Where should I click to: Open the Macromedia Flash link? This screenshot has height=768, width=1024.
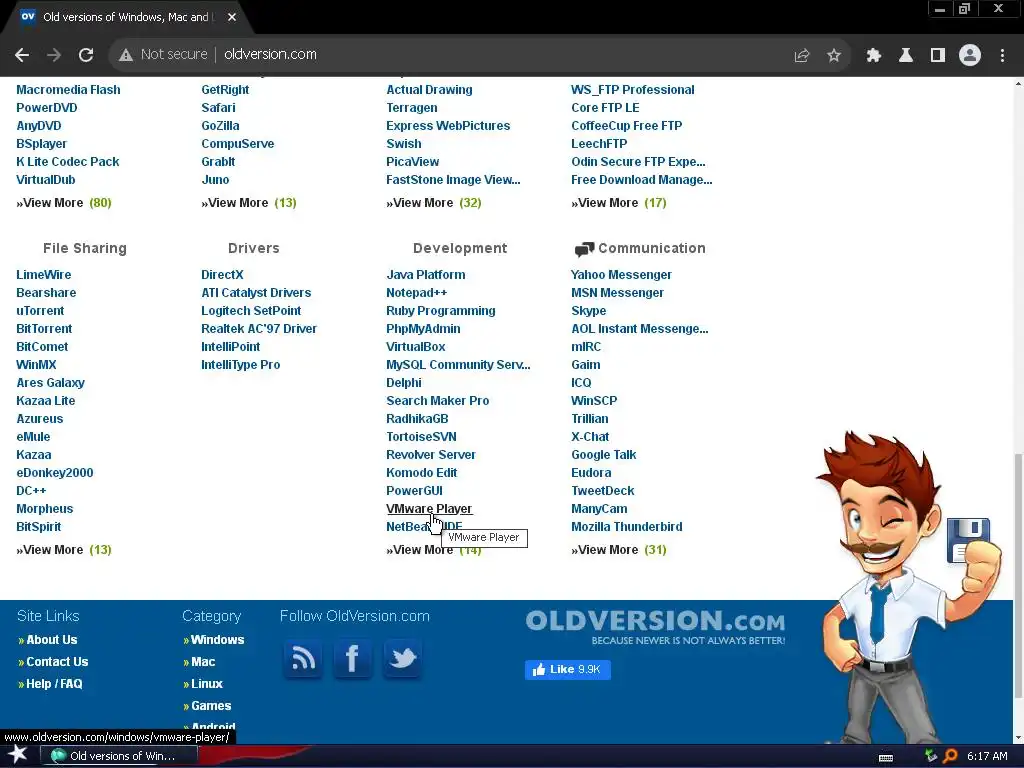point(69,90)
